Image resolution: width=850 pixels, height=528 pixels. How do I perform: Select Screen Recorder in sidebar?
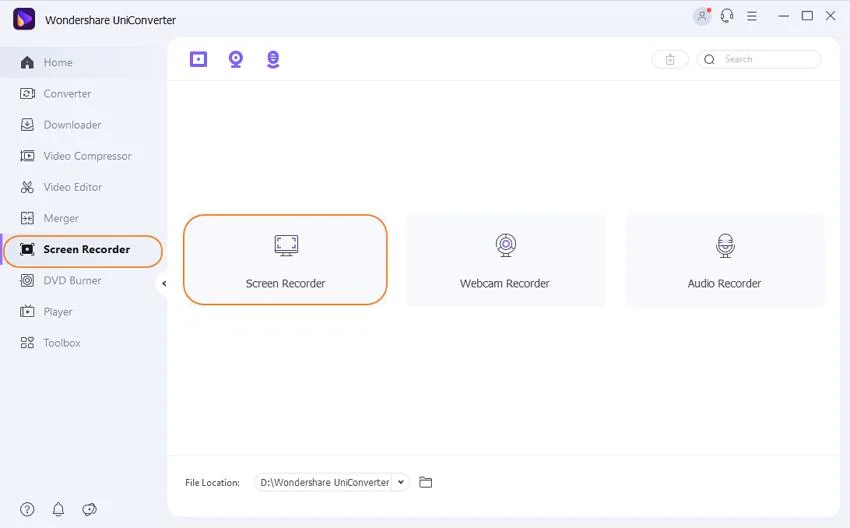click(82, 250)
